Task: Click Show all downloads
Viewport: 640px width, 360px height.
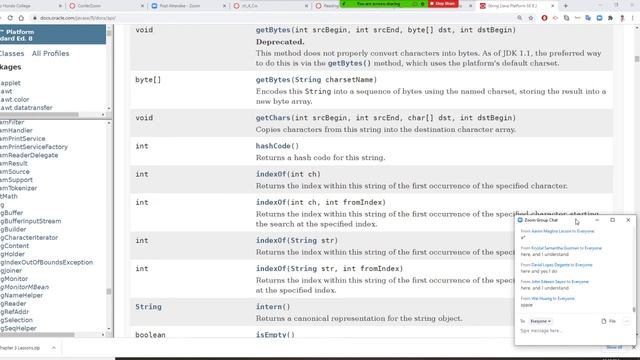Action: [614, 347]
